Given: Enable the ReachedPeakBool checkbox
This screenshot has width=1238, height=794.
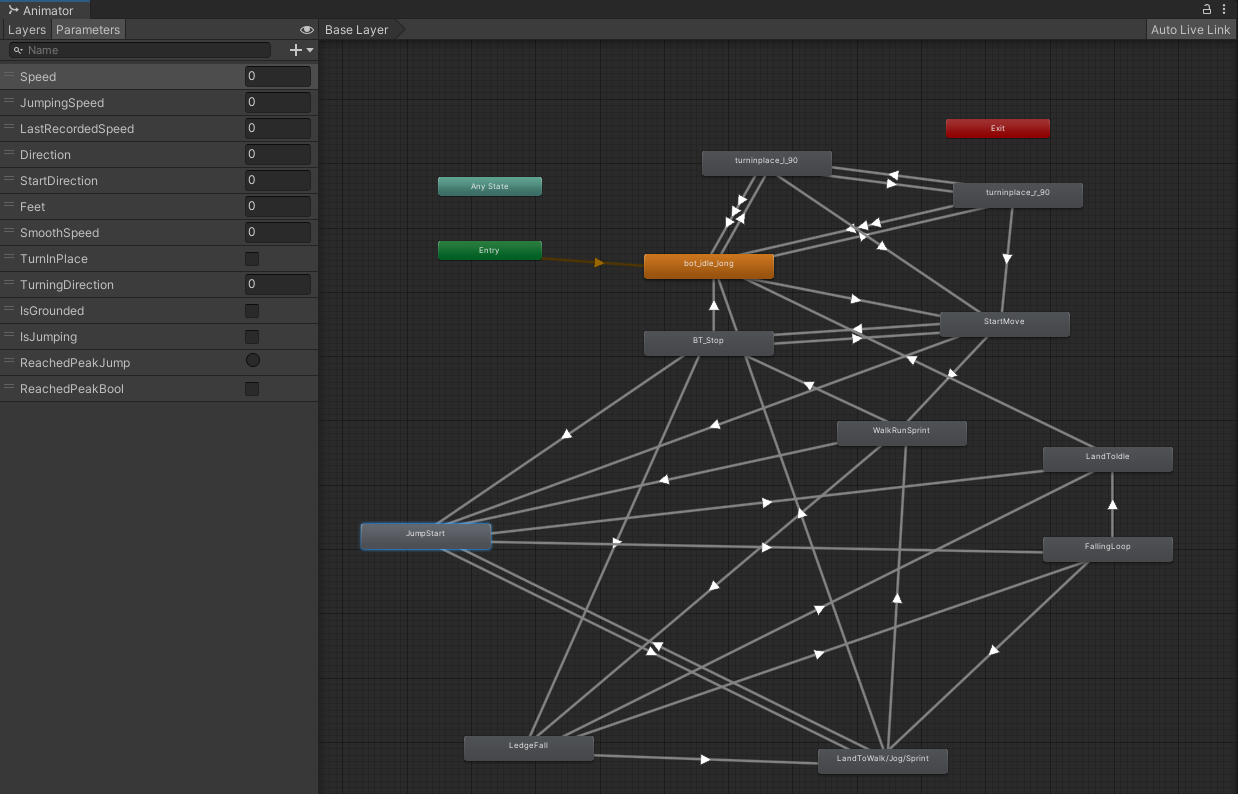Looking at the screenshot, I should pos(252,389).
